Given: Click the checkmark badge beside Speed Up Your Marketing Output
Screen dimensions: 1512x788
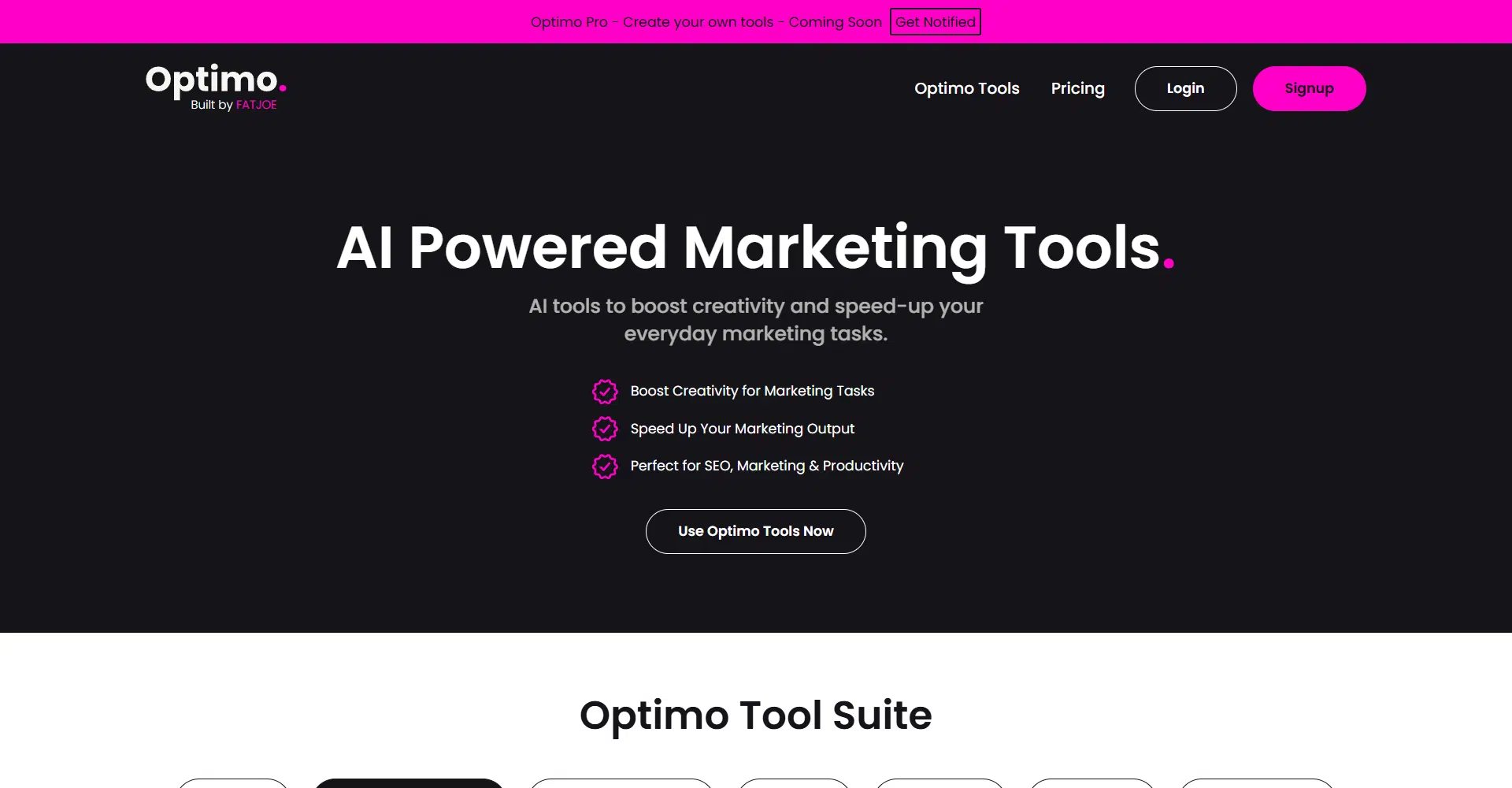Looking at the screenshot, I should tap(605, 429).
